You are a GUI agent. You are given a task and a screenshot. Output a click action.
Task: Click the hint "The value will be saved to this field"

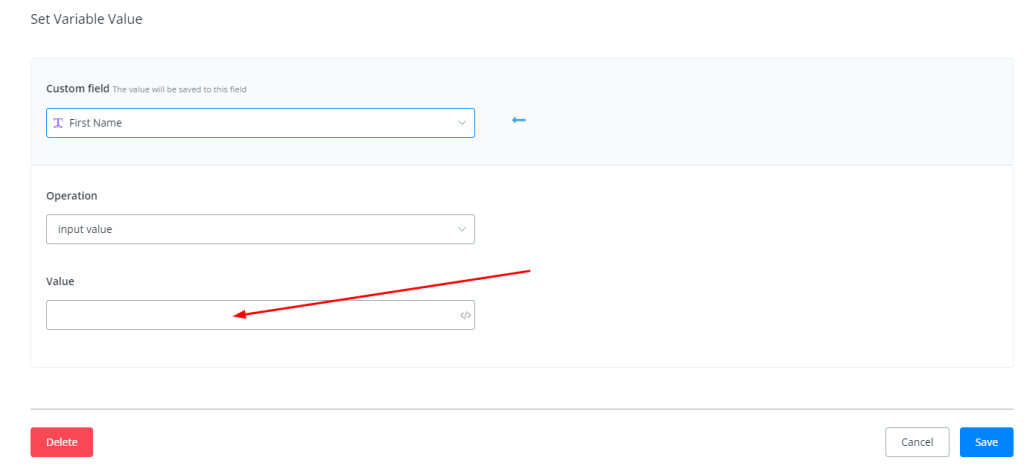180,90
